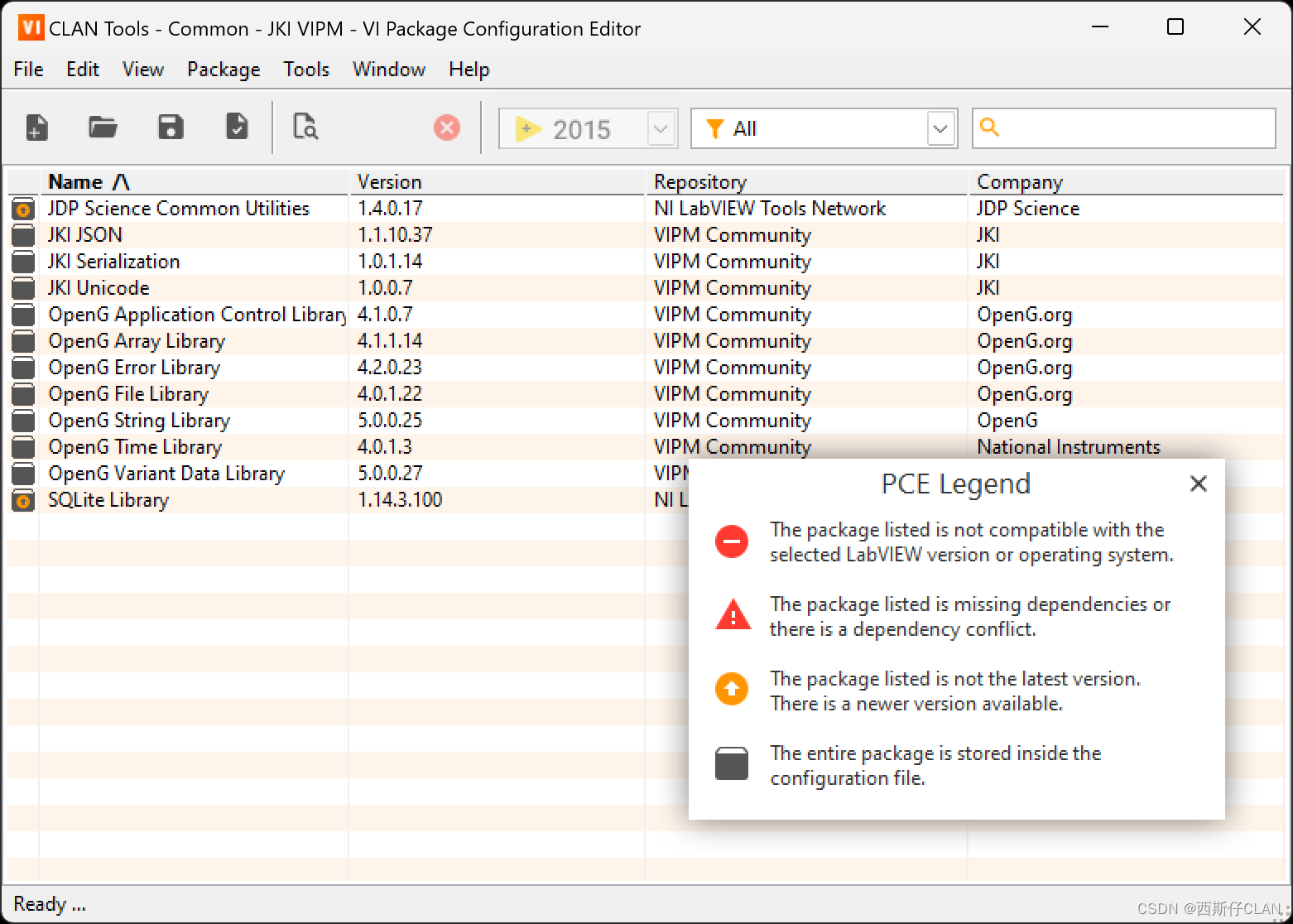Open the repository filter dropdown showing All
The height and width of the screenshot is (924, 1293).
(x=824, y=128)
